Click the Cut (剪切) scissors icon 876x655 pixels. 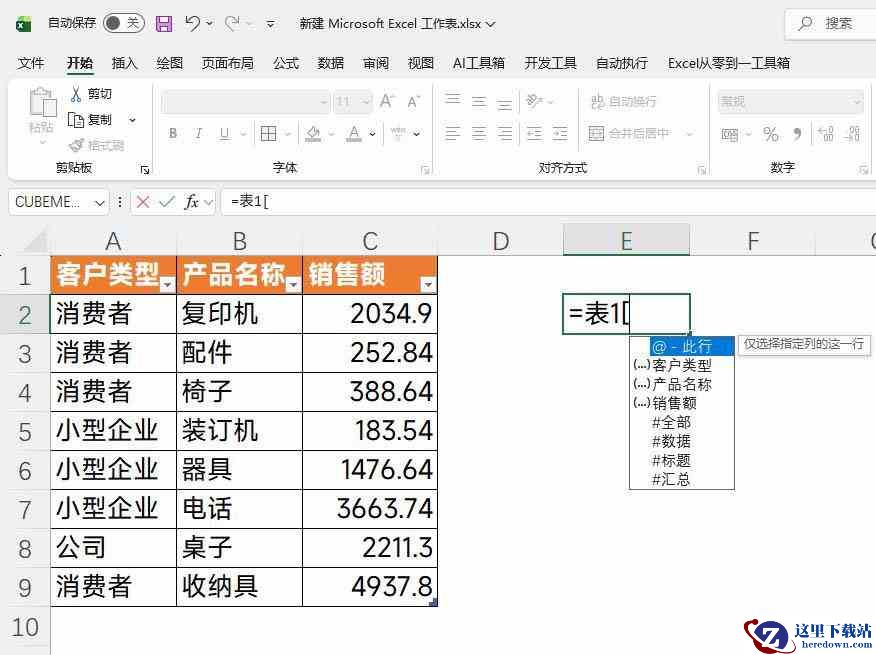pyautogui.click(x=76, y=94)
